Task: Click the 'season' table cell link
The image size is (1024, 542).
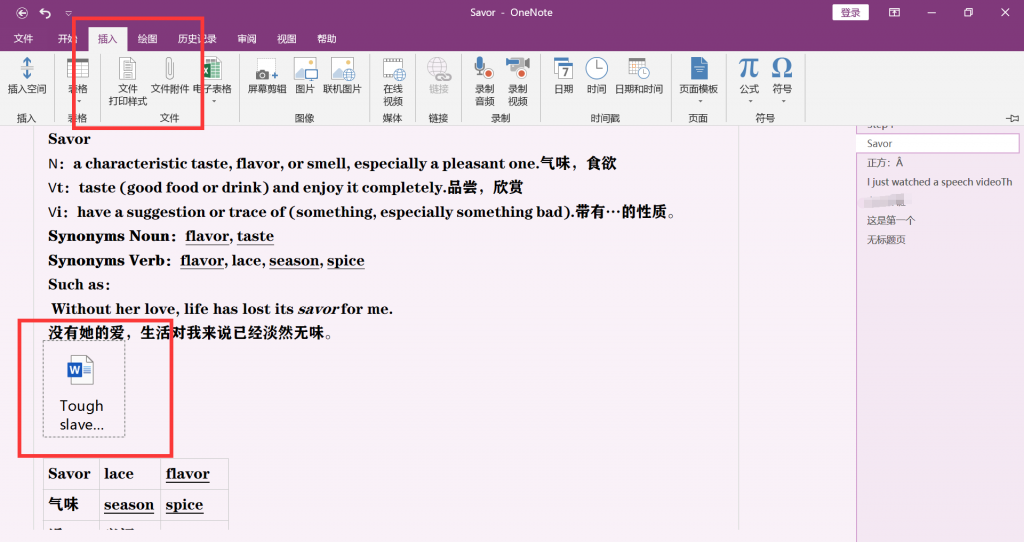Action: [x=129, y=505]
